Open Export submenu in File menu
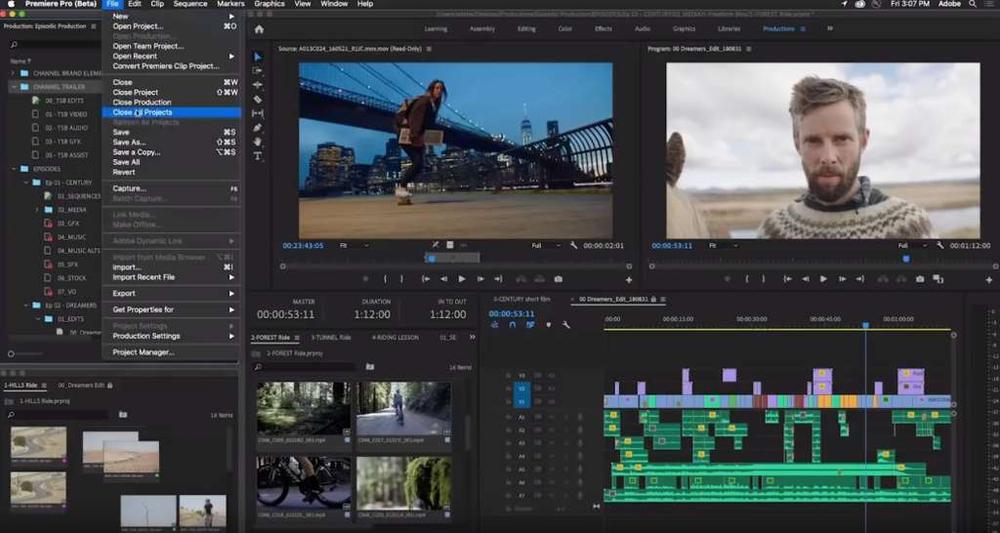Screen dimensions: 1000x533 point(172,293)
